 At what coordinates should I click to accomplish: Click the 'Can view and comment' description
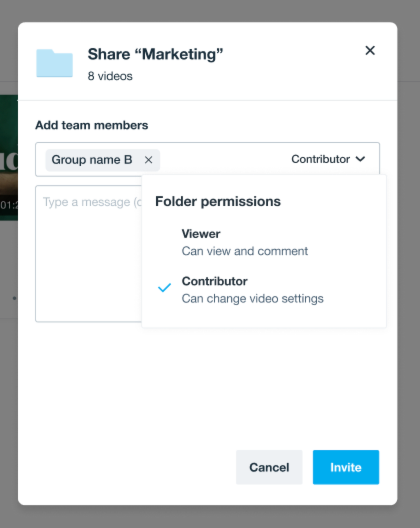(245, 251)
